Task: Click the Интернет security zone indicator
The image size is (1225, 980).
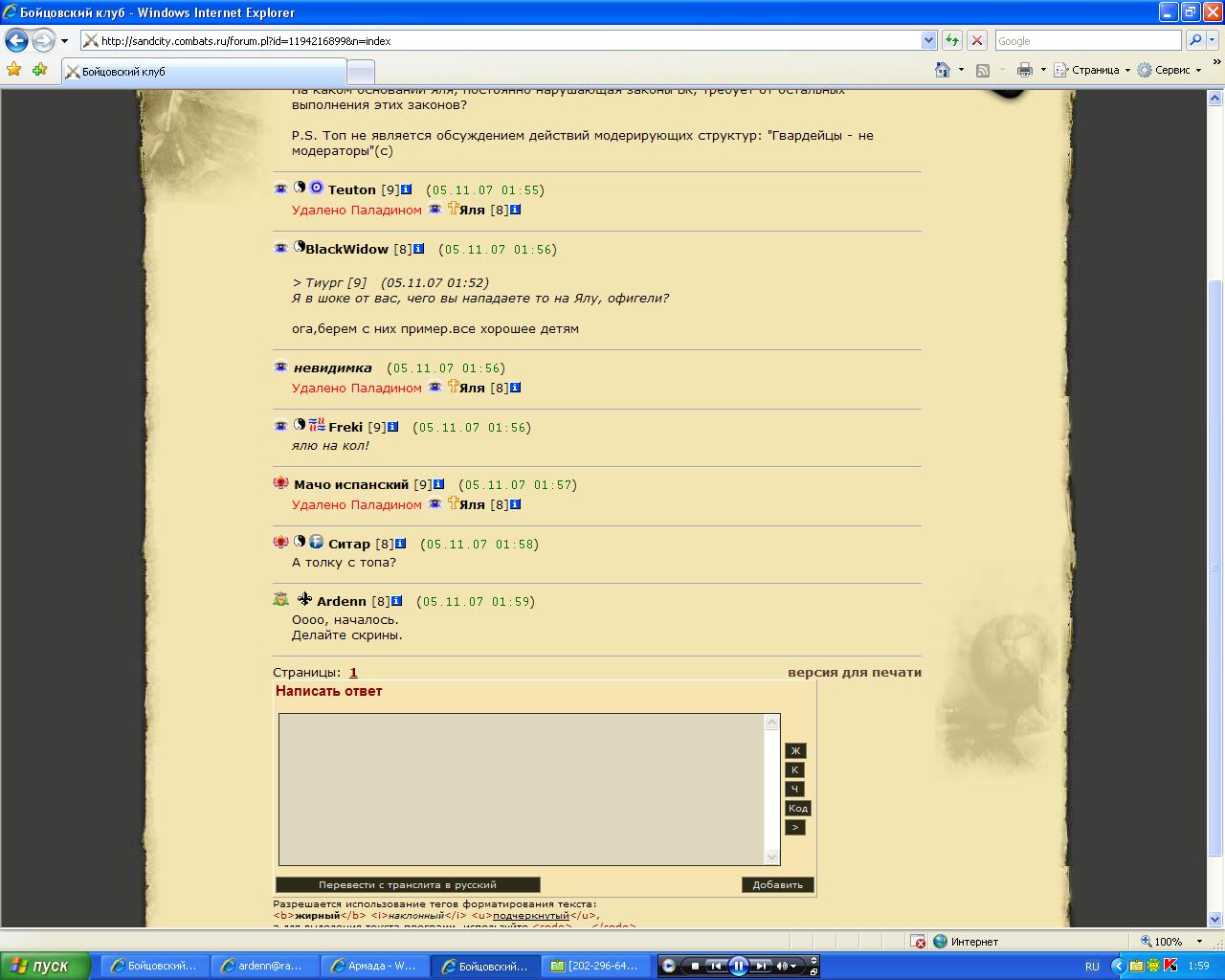Action: click(967, 942)
